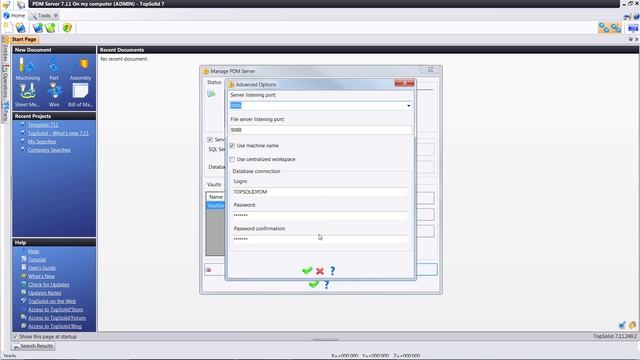The image size is (640, 360).
Task: Select the highlighted vault row in Vaults list
Action: pyautogui.click(x=216, y=205)
